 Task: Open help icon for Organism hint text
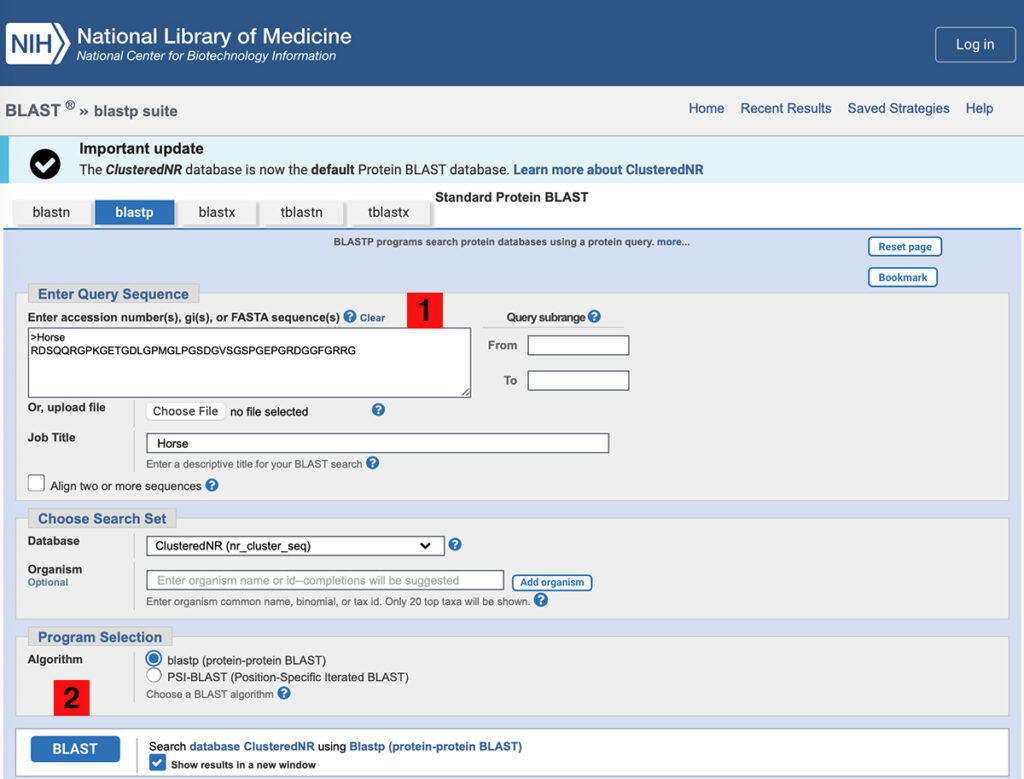click(541, 600)
